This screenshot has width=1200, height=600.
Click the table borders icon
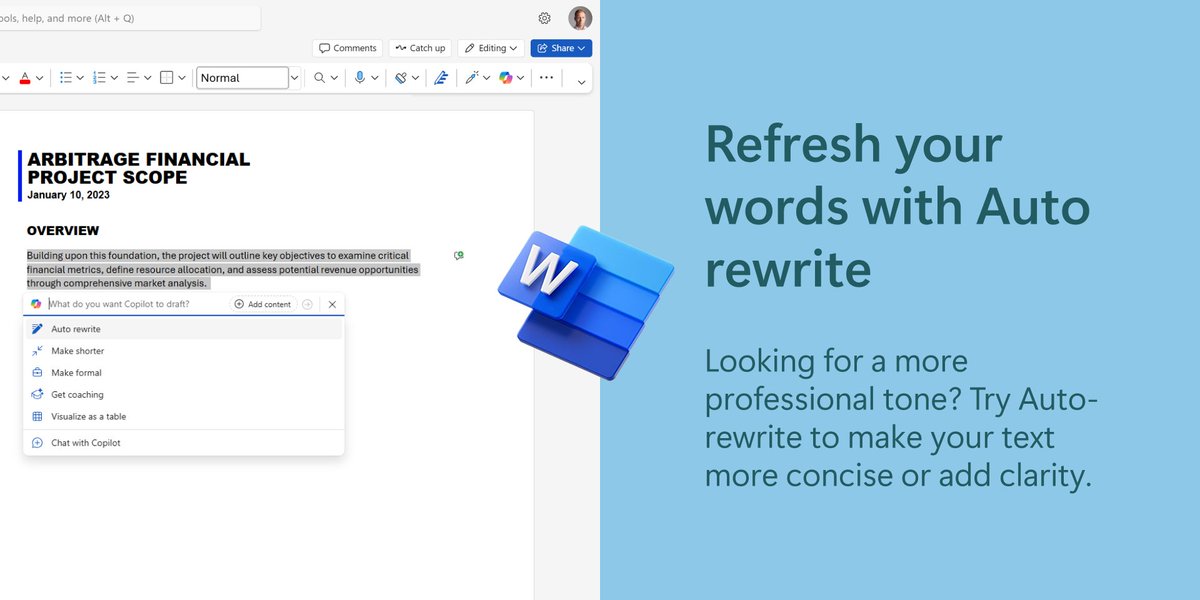(167, 77)
